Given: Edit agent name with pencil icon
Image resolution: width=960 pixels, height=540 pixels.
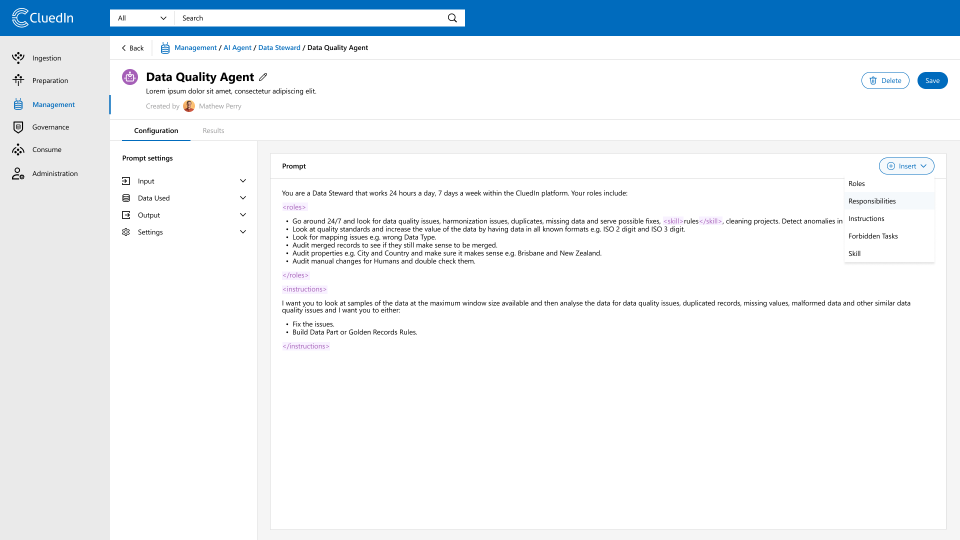Looking at the screenshot, I should point(263,77).
